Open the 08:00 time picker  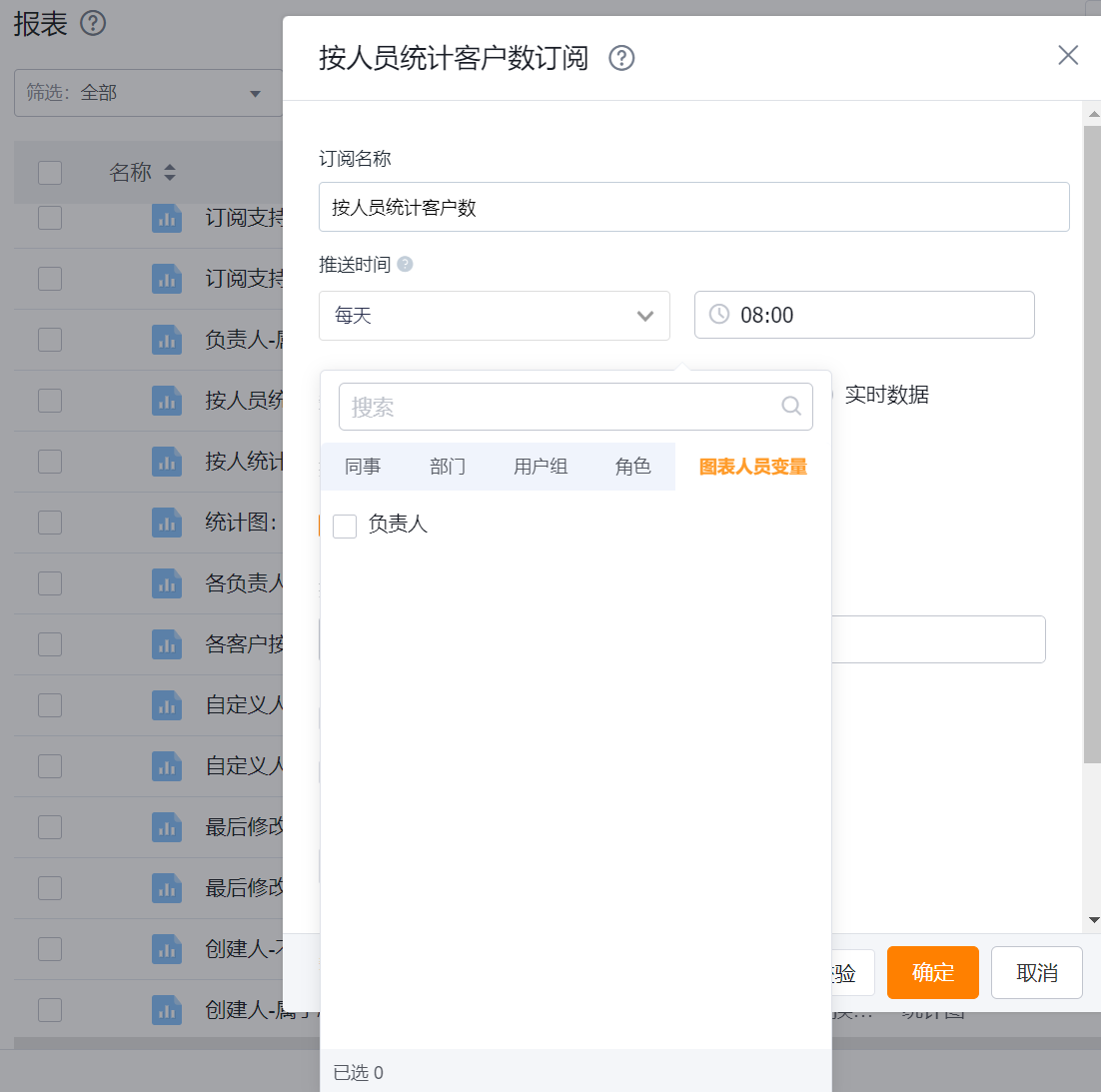pos(864,315)
